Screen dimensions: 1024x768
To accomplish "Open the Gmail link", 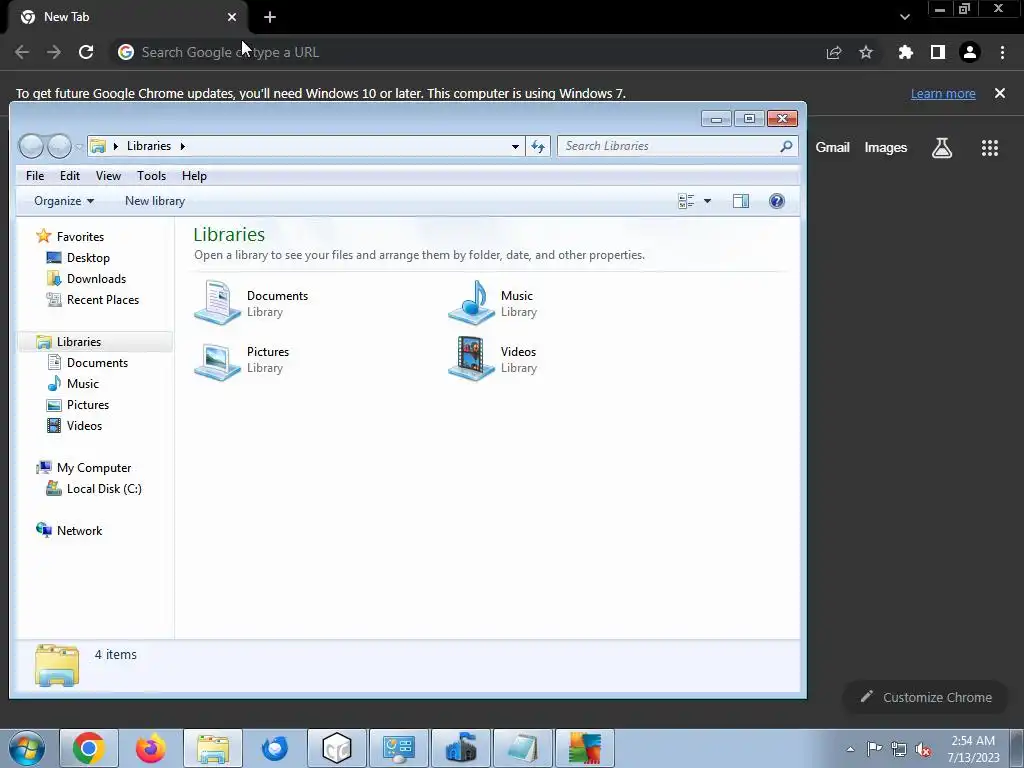I will [833, 148].
